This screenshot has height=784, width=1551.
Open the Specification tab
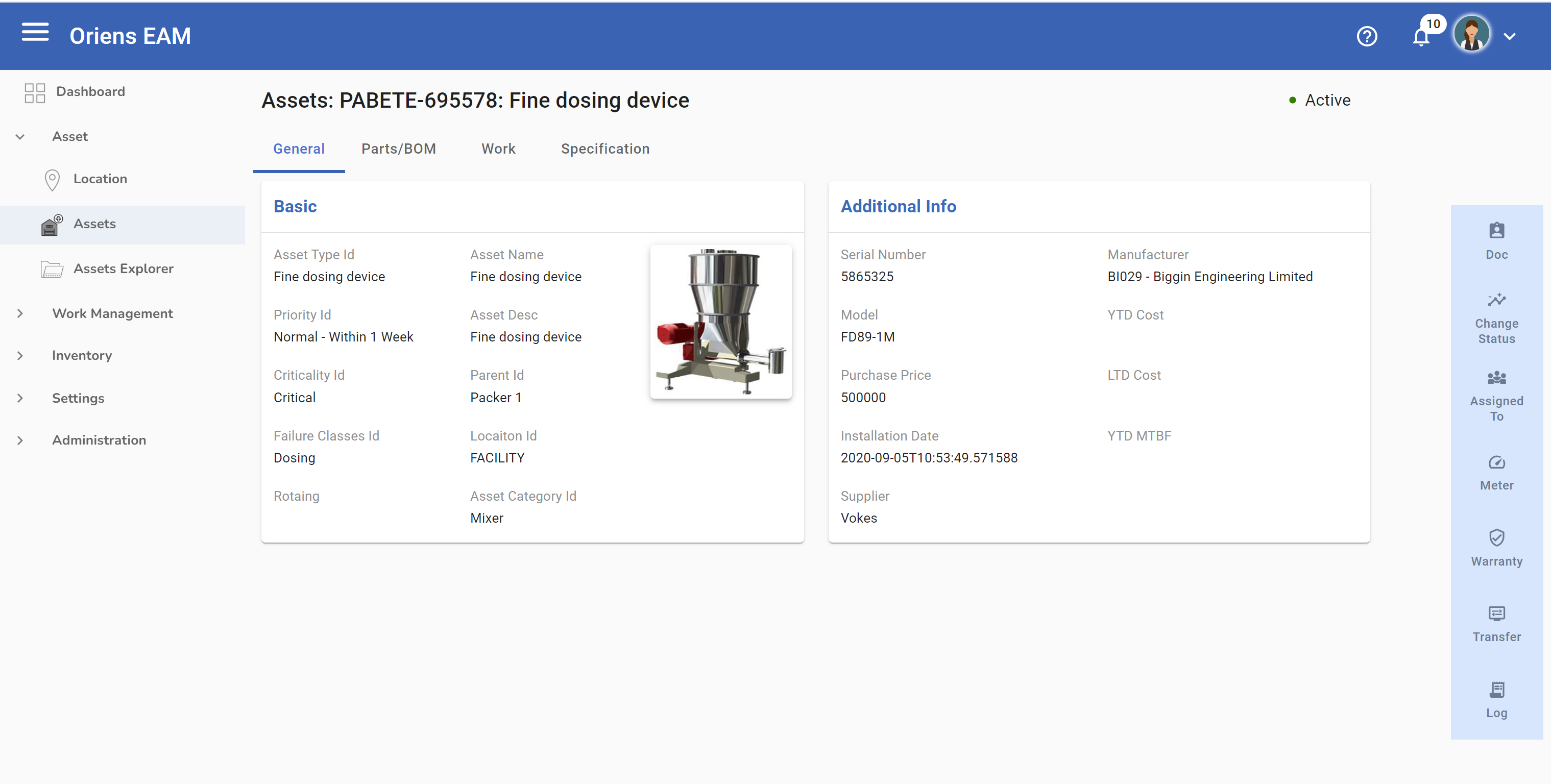[605, 149]
